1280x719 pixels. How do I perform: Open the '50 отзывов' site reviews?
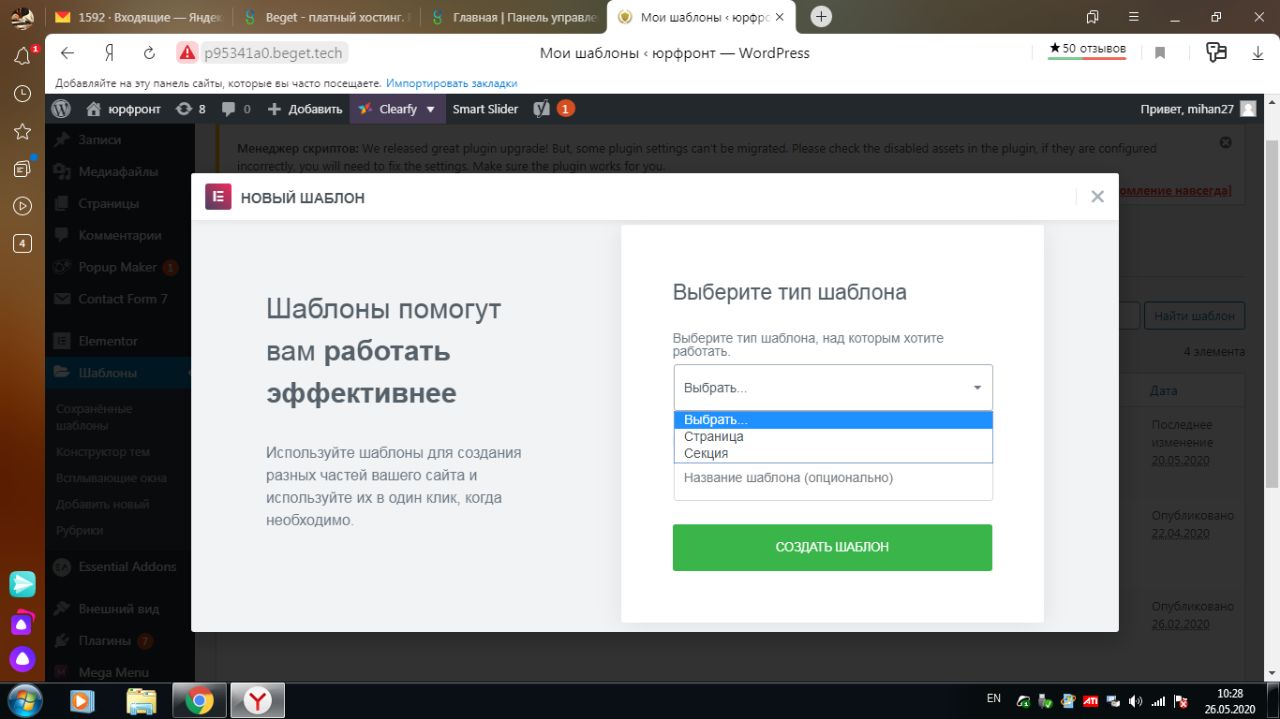point(1087,49)
